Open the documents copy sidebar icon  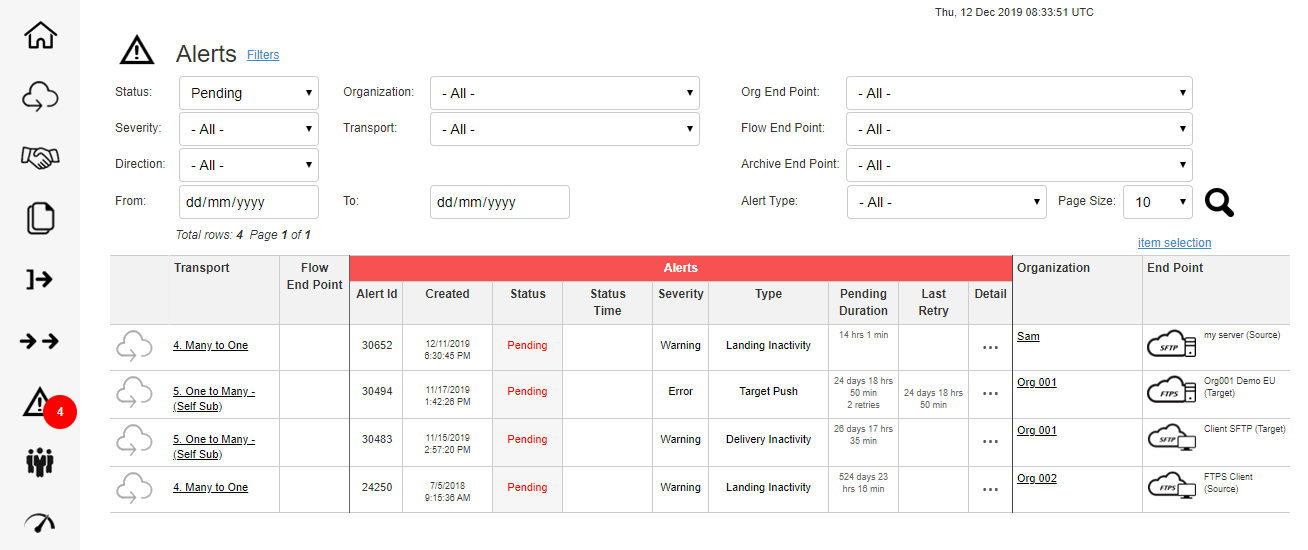pyautogui.click(x=40, y=218)
